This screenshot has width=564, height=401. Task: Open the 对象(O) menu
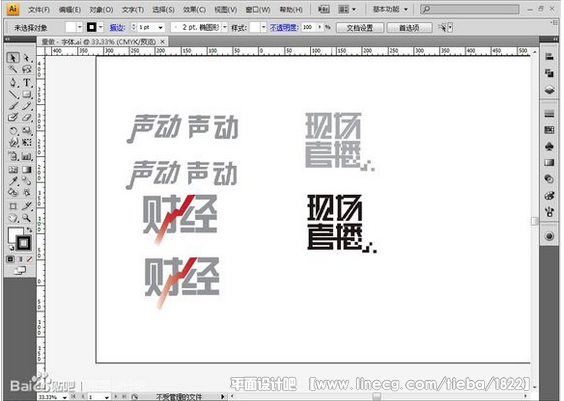(101, 10)
